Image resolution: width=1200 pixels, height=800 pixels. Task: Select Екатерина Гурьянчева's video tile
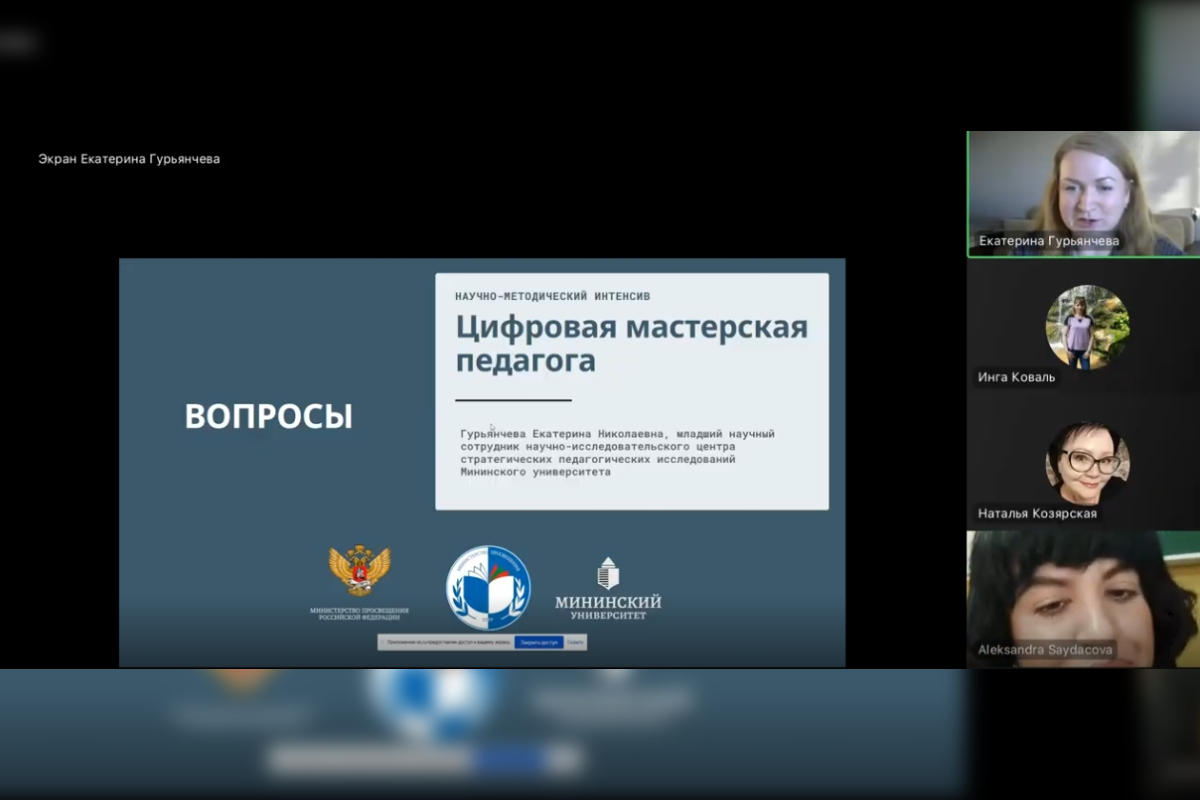pos(1083,194)
